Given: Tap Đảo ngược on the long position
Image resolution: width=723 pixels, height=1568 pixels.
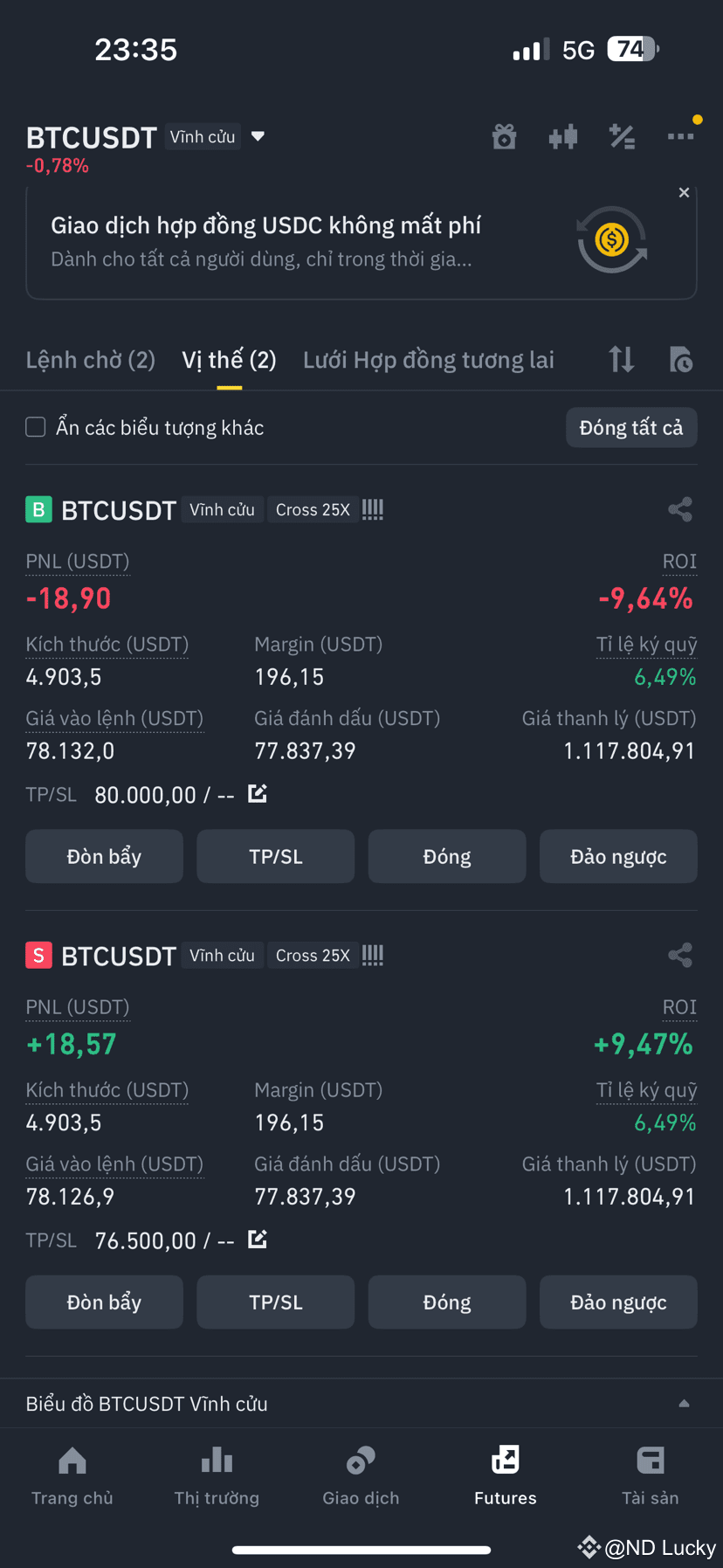Looking at the screenshot, I should click(618, 856).
